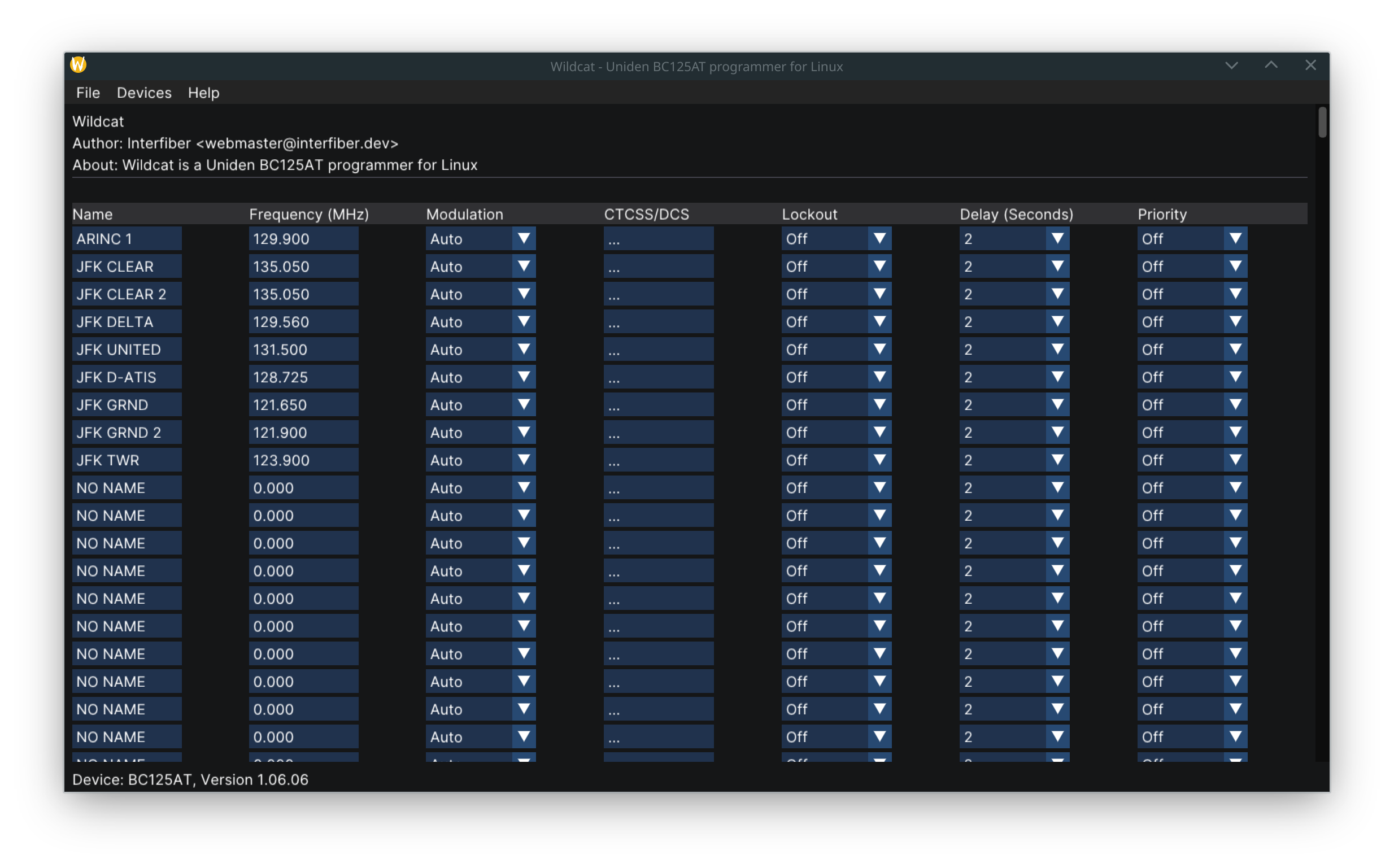Click the Frequency (MHz) column header
The width and height of the screenshot is (1394, 868).
[x=309, y=214]
